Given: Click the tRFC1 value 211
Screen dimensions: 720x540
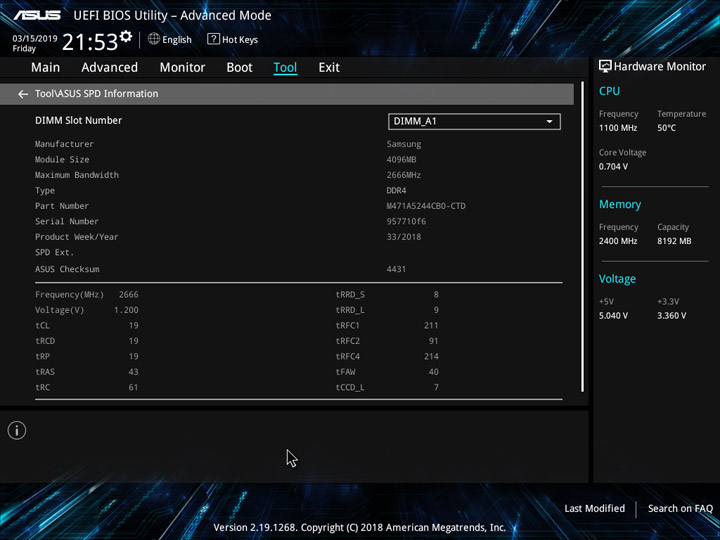Looking at the screenshot, I should (x=431, y=326).
